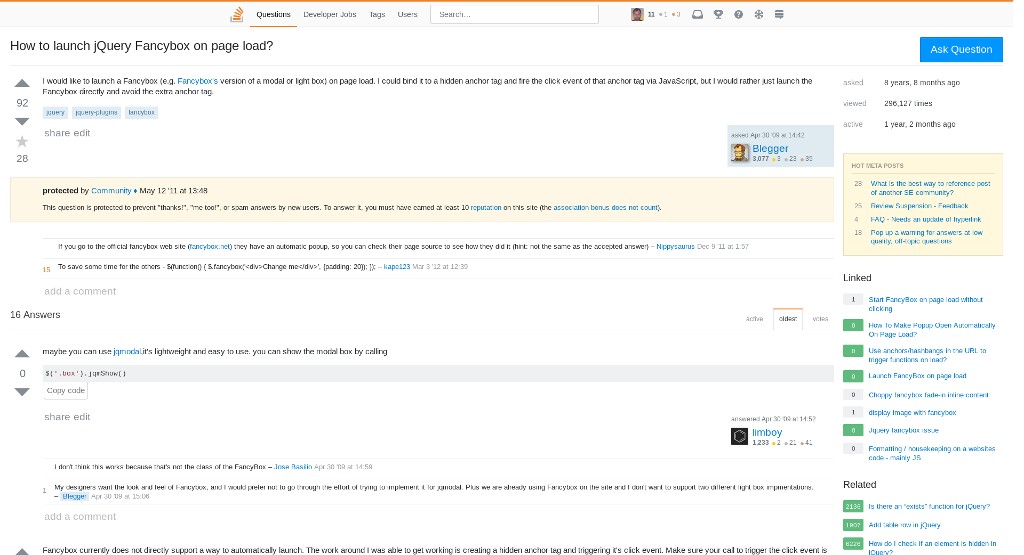Open Formatting / housekeeping on a websites code link
1024x555 pixels.
coord(932,453)
